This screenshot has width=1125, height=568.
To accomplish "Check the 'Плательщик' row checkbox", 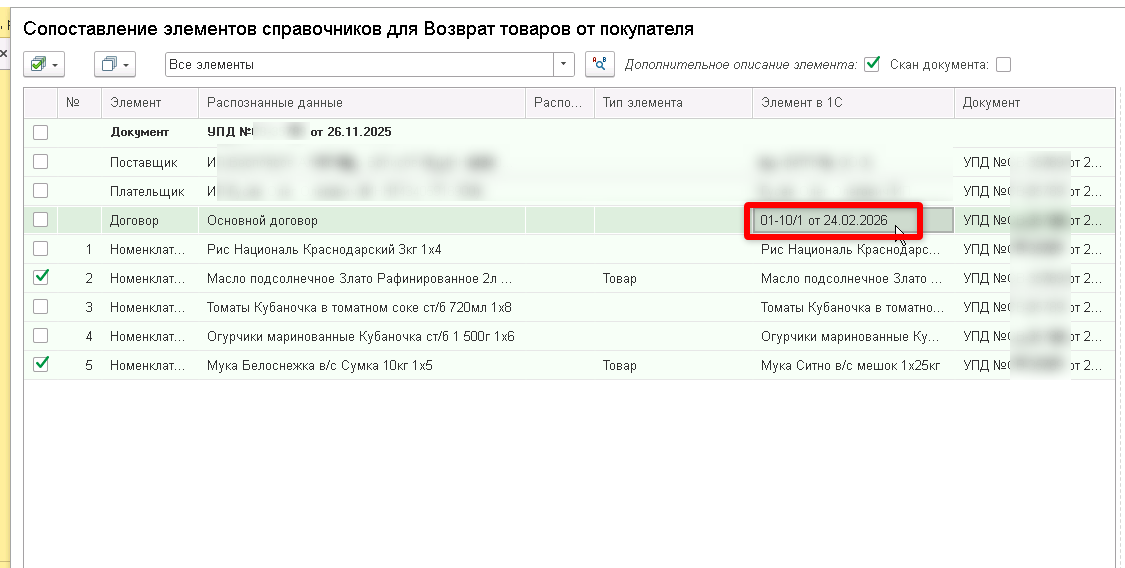I will point(41,191).
